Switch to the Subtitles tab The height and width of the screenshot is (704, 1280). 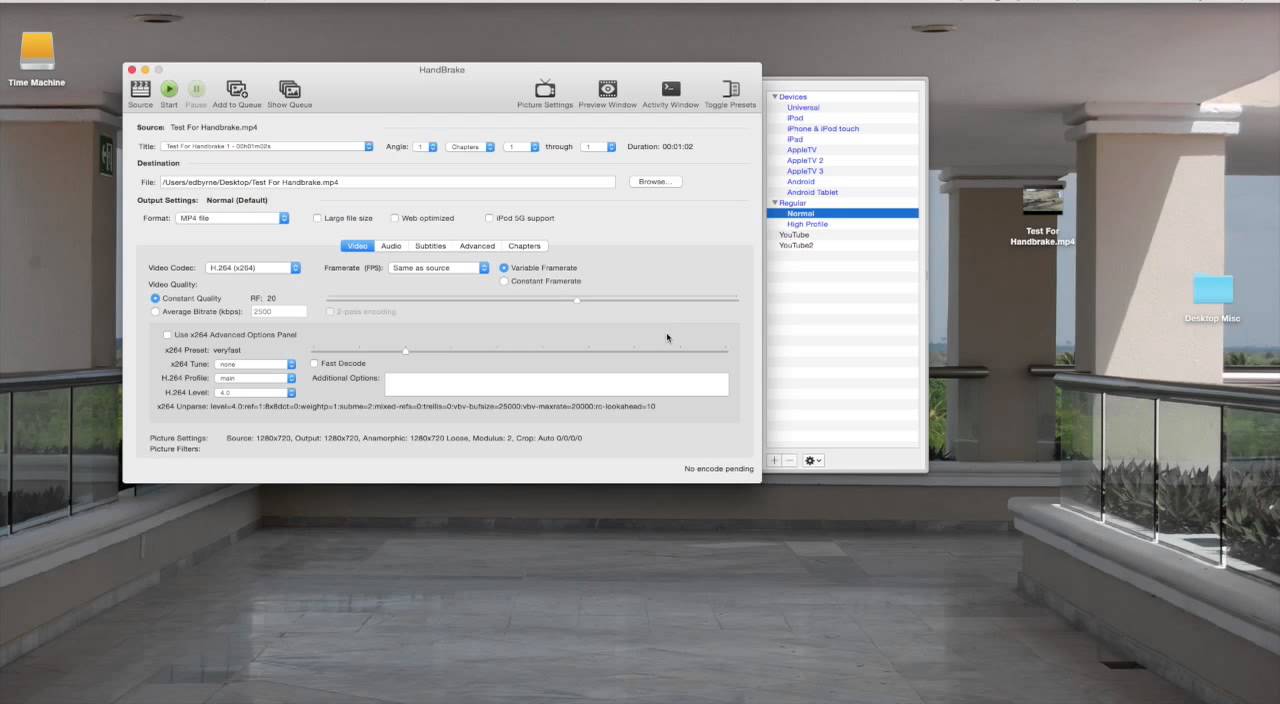430,246
